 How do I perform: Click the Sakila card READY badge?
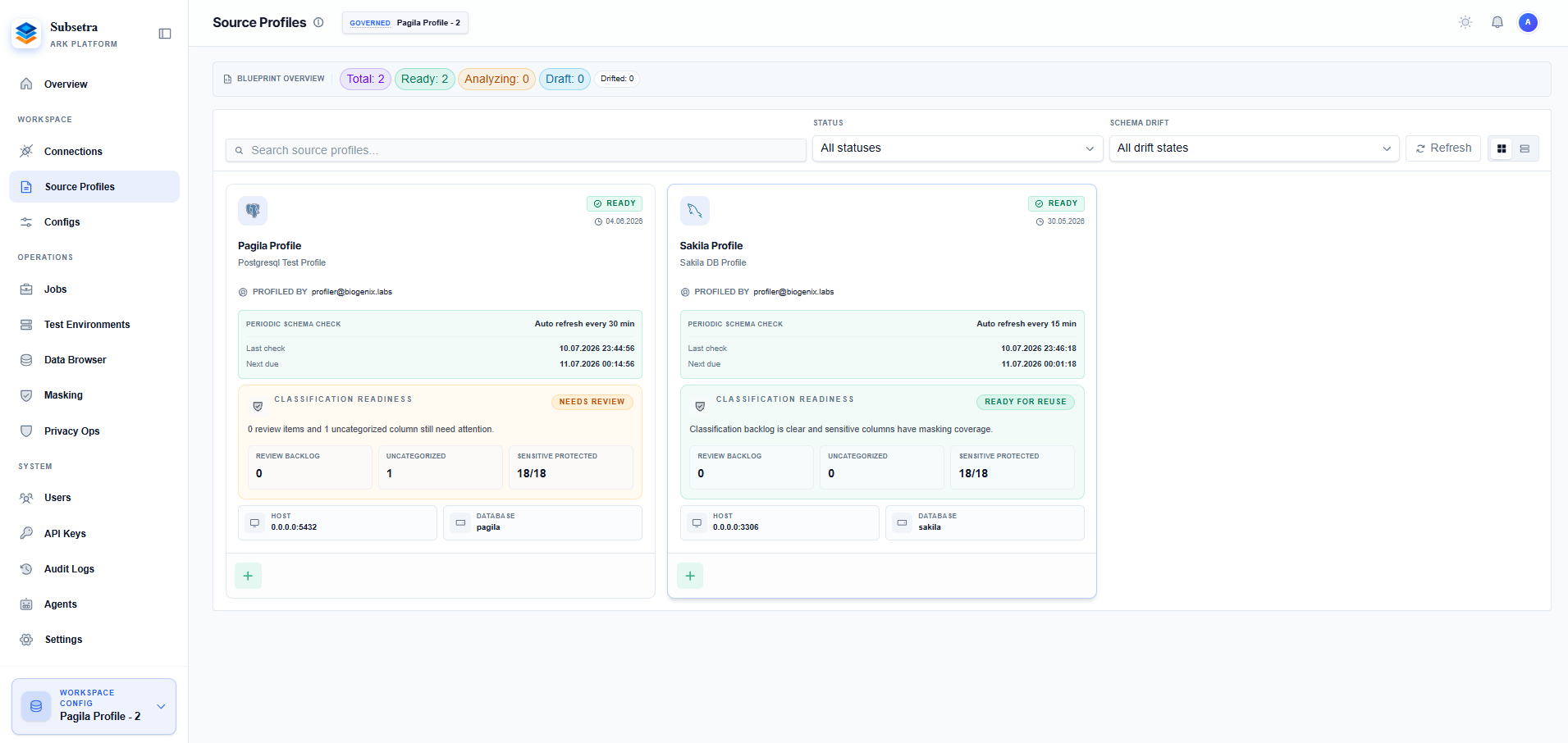[x=1056, y=203]
